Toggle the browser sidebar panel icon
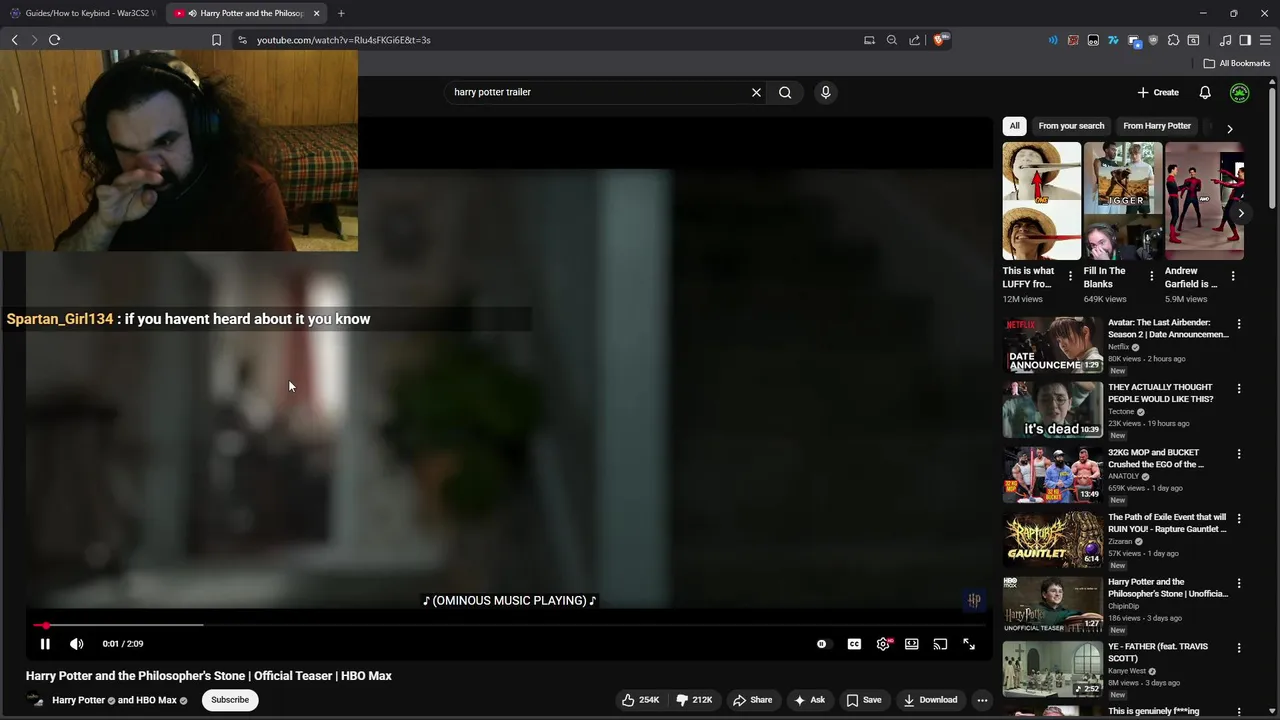This screenshot has height=720, width=1280. point(1245,40)
